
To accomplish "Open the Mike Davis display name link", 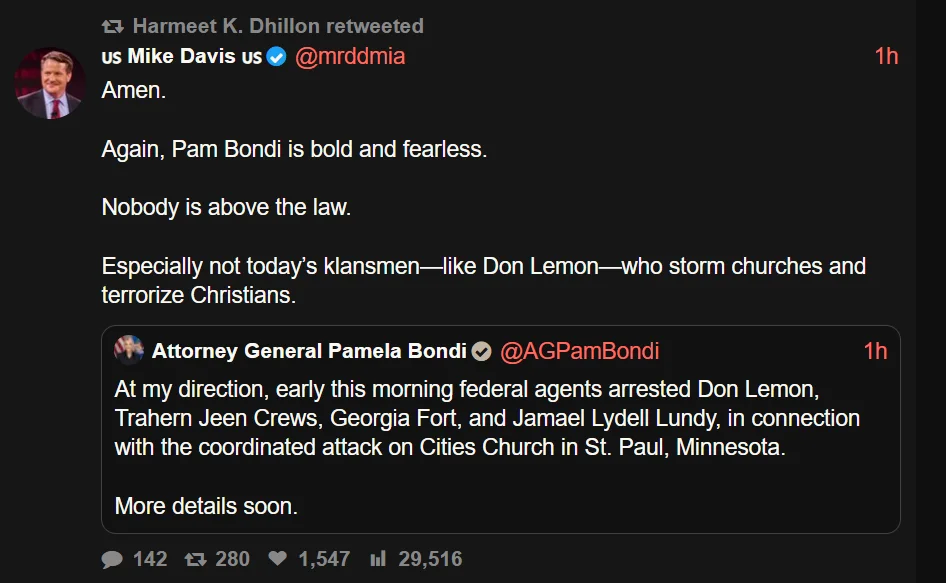I will (181, 56).
